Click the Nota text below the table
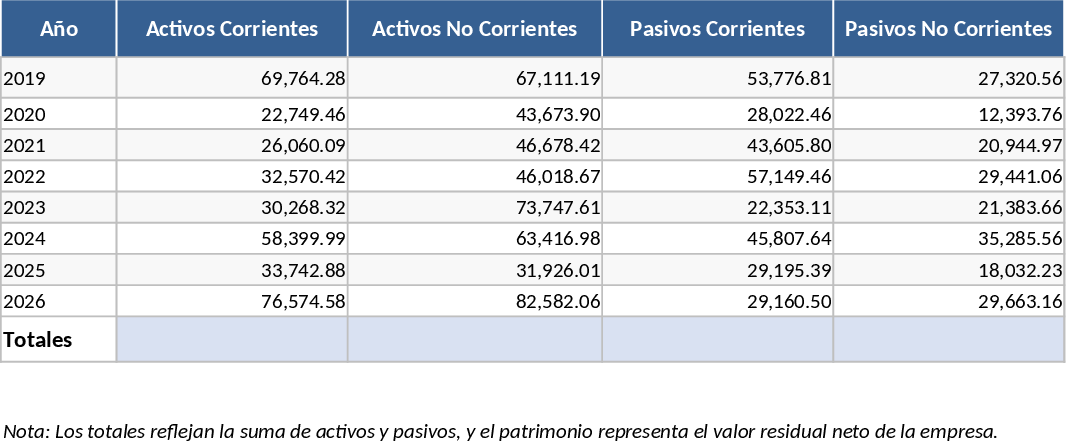1066x441 pixels. click(x=500, y=431)
